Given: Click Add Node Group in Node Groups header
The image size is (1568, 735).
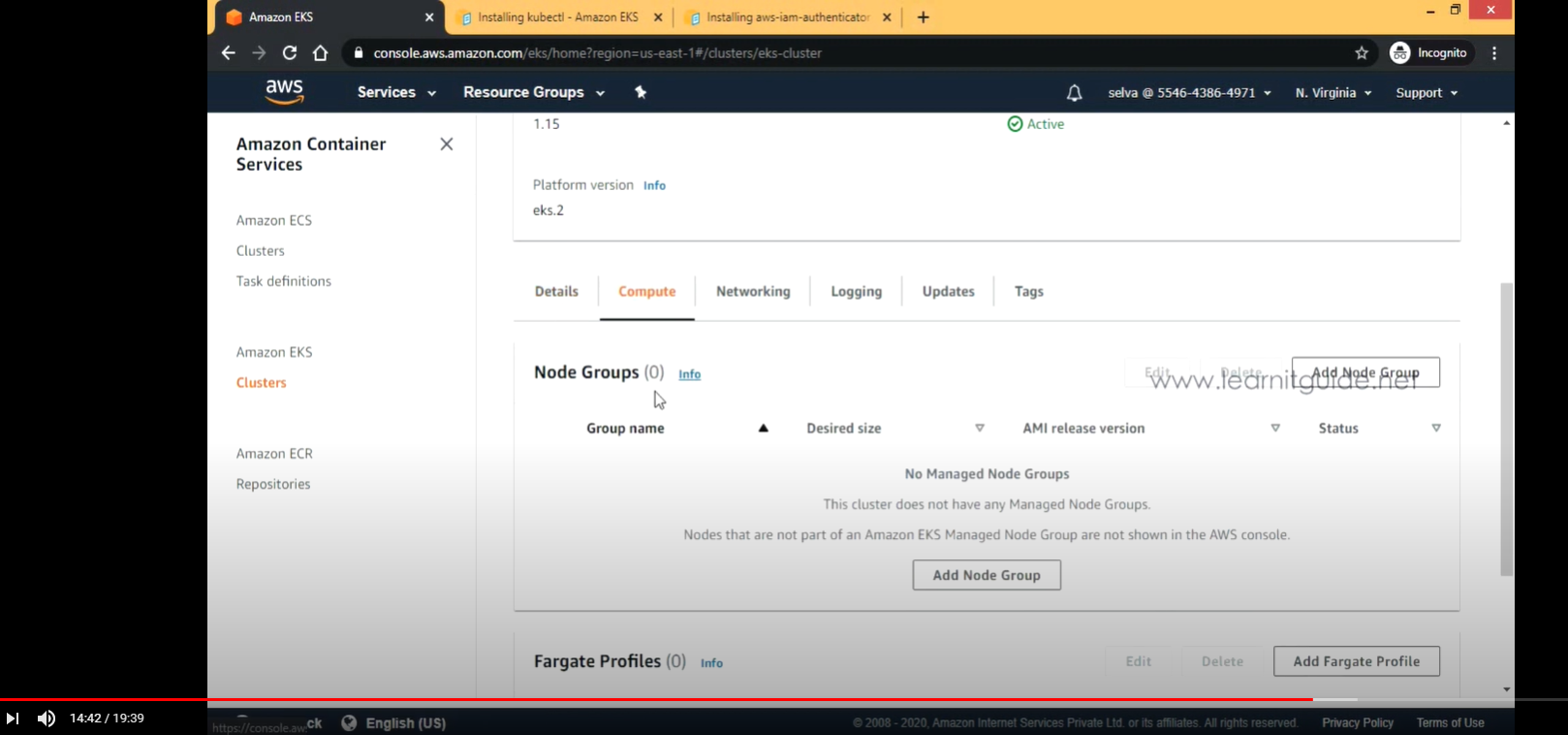Looking at the screenshot, I should pos(1365,372).
